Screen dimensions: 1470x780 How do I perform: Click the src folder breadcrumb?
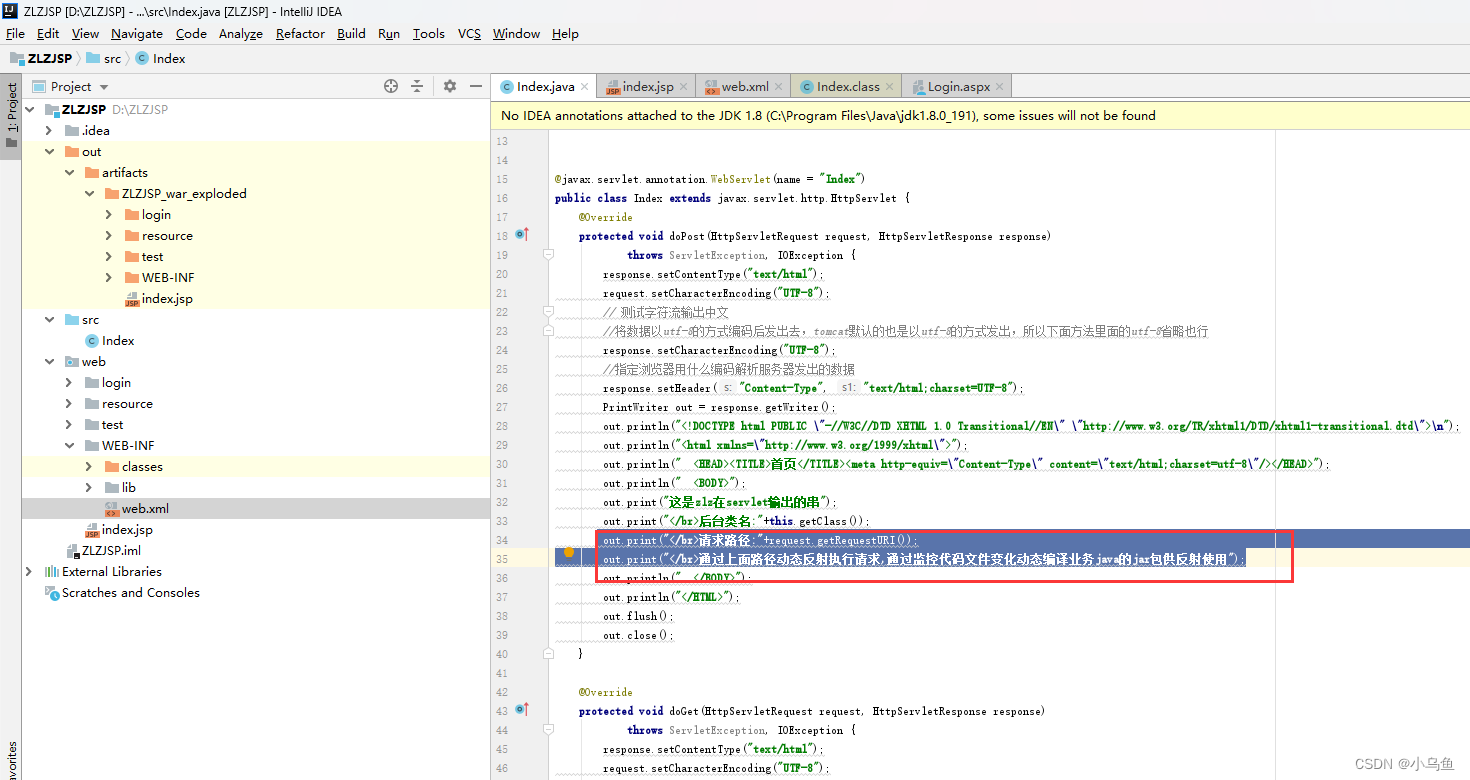(103, 58)
